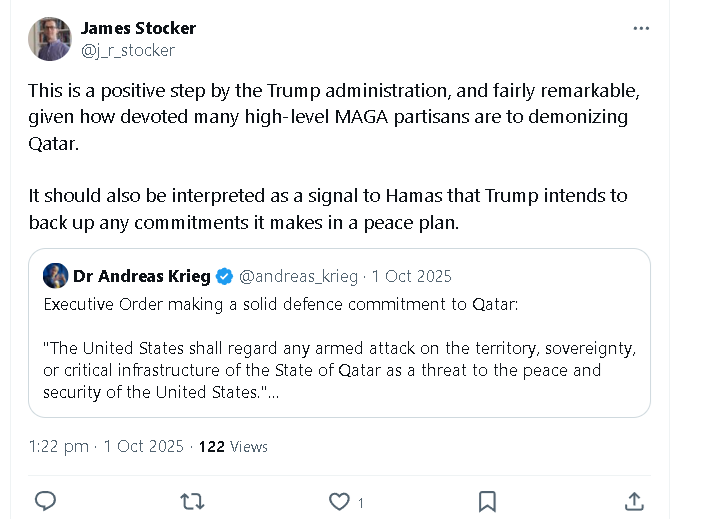Bookmark this post

click(x=487, y=502)
